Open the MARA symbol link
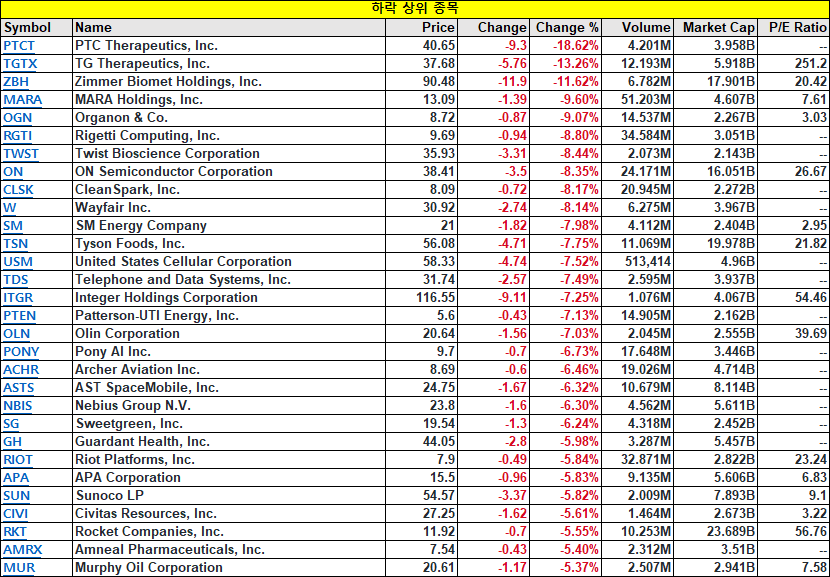The width and height of the screenshot is (830, 577). [x=23, y=100]
